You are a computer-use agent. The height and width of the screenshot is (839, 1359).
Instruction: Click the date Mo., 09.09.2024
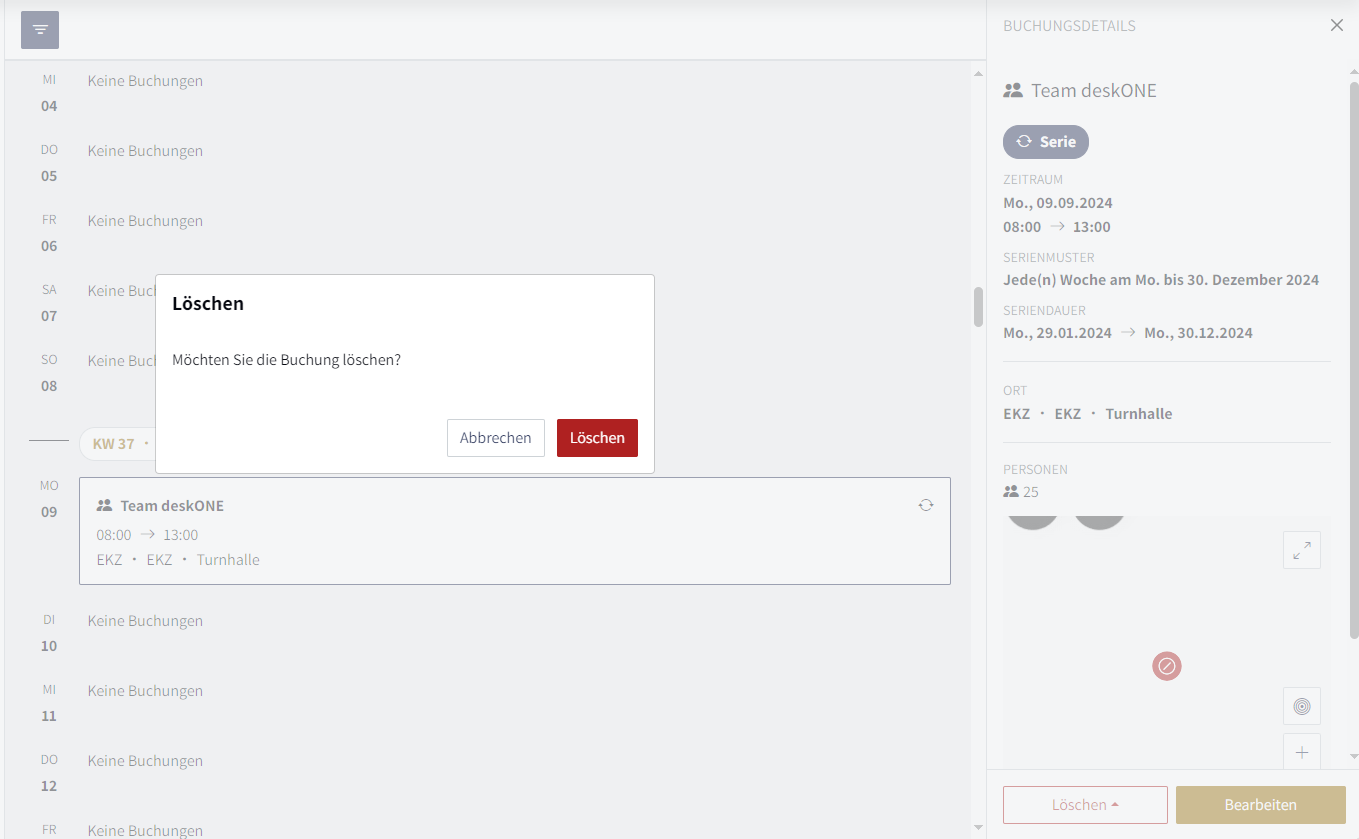(x=1058, y=203)
